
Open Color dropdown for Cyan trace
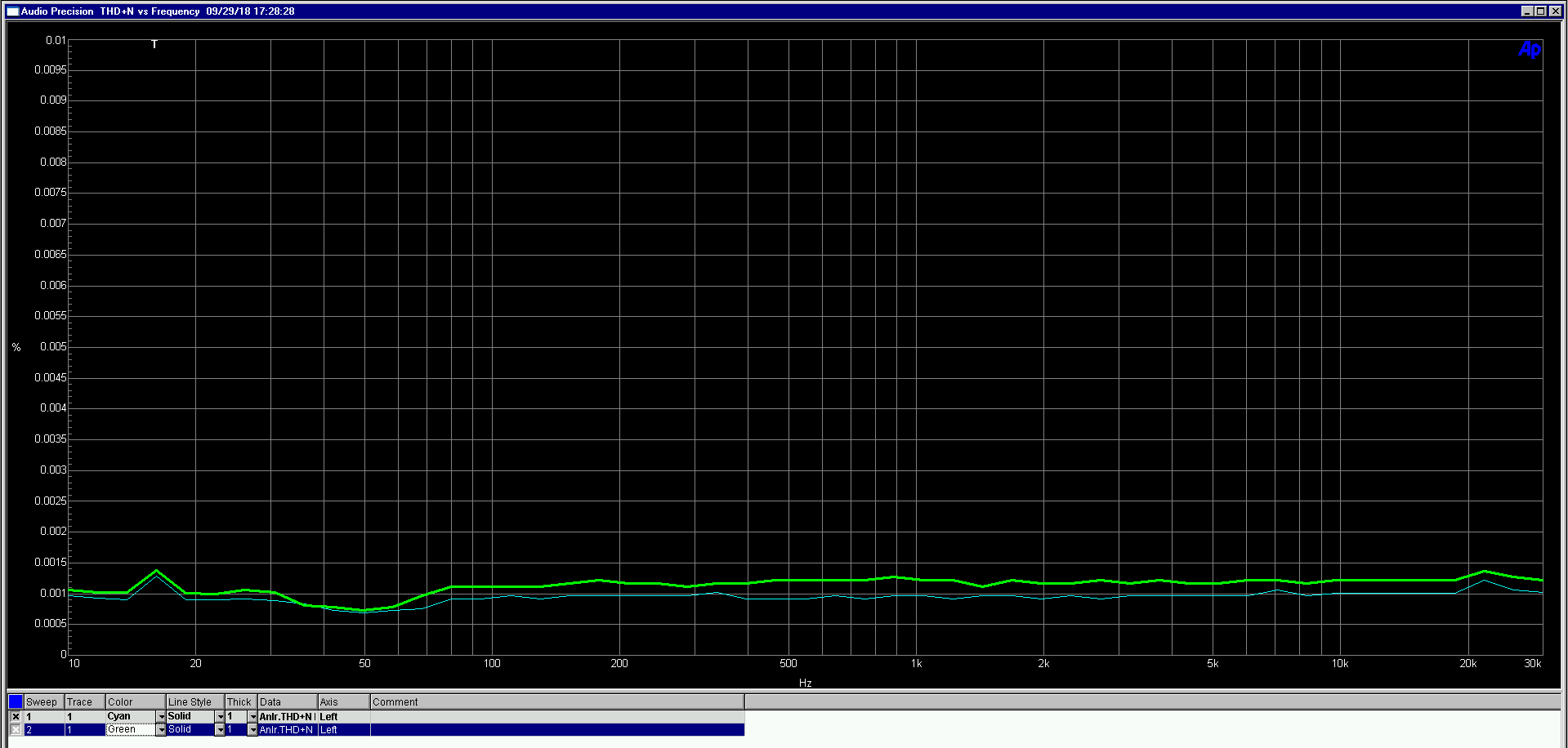(161, 716)
